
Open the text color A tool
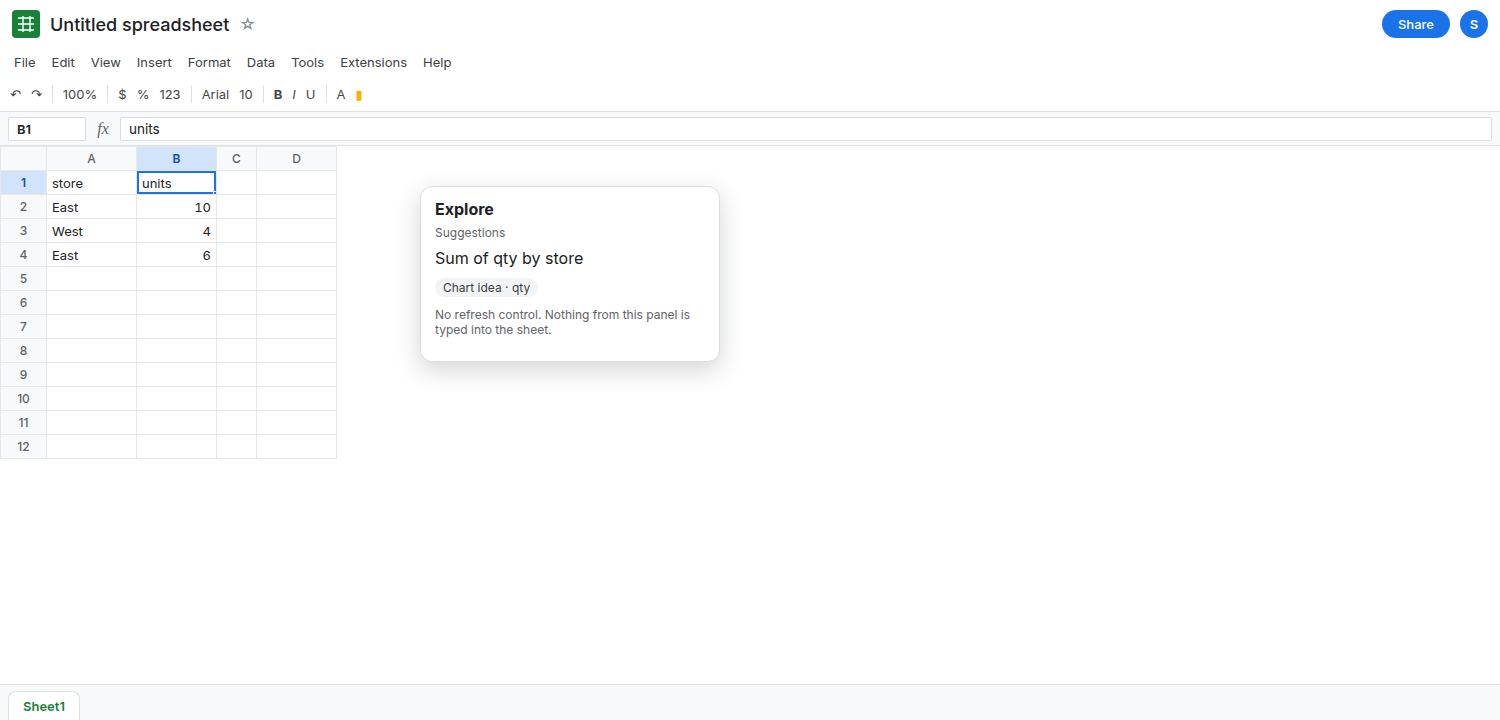(341, 94)
